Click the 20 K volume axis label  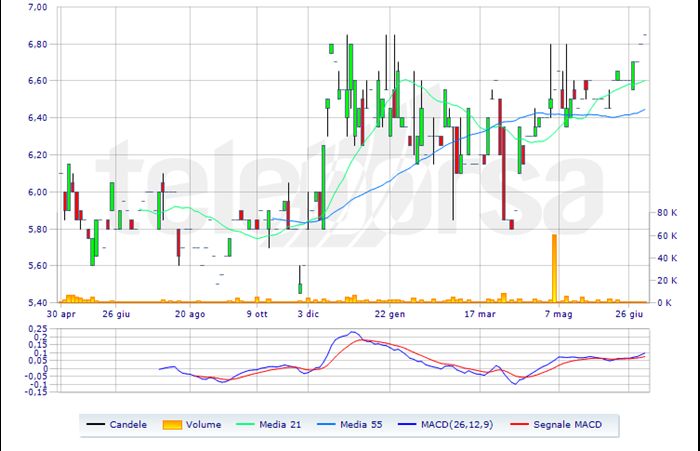tap(667, 280)
